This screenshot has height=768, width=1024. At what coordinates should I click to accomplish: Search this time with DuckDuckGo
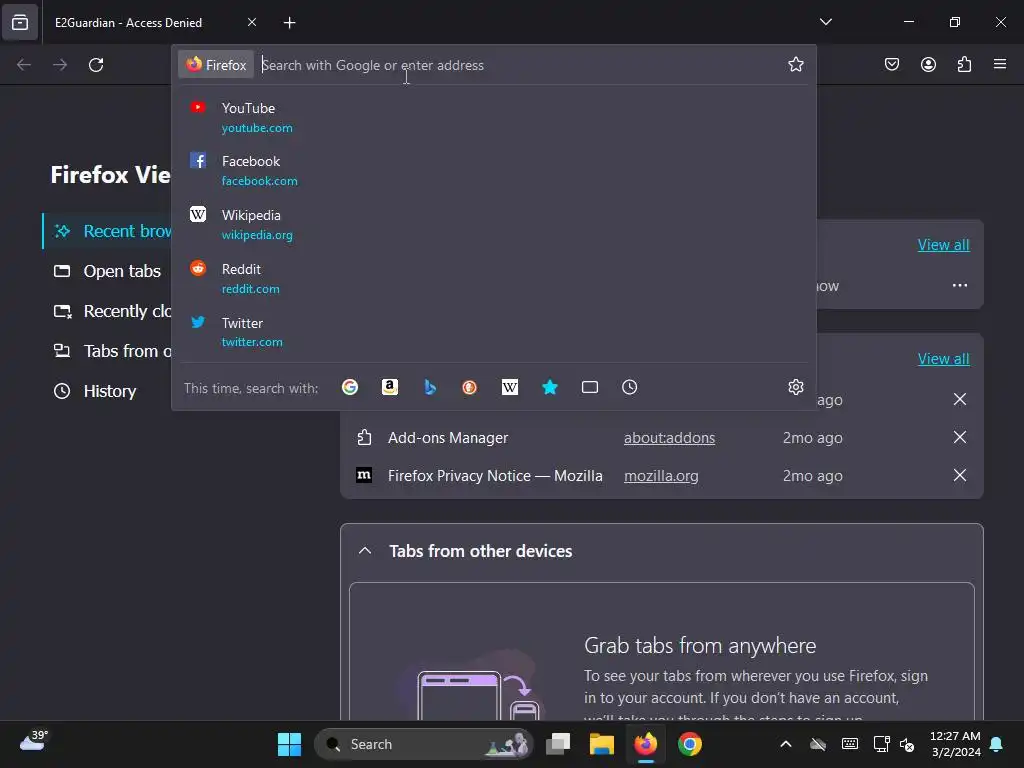470,387
